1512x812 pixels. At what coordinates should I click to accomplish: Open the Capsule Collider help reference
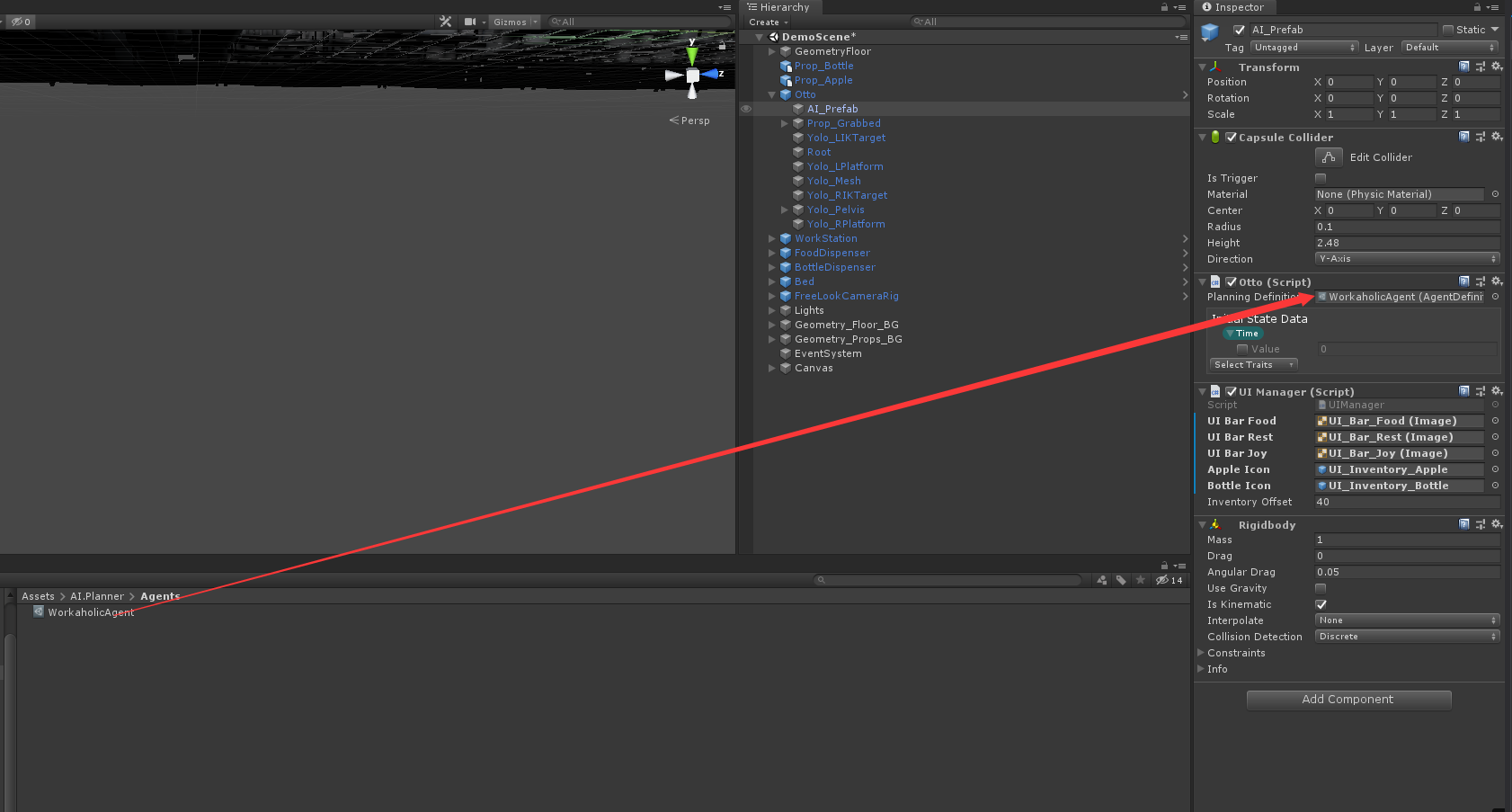pyautogui.click(x=1463, y=137)
